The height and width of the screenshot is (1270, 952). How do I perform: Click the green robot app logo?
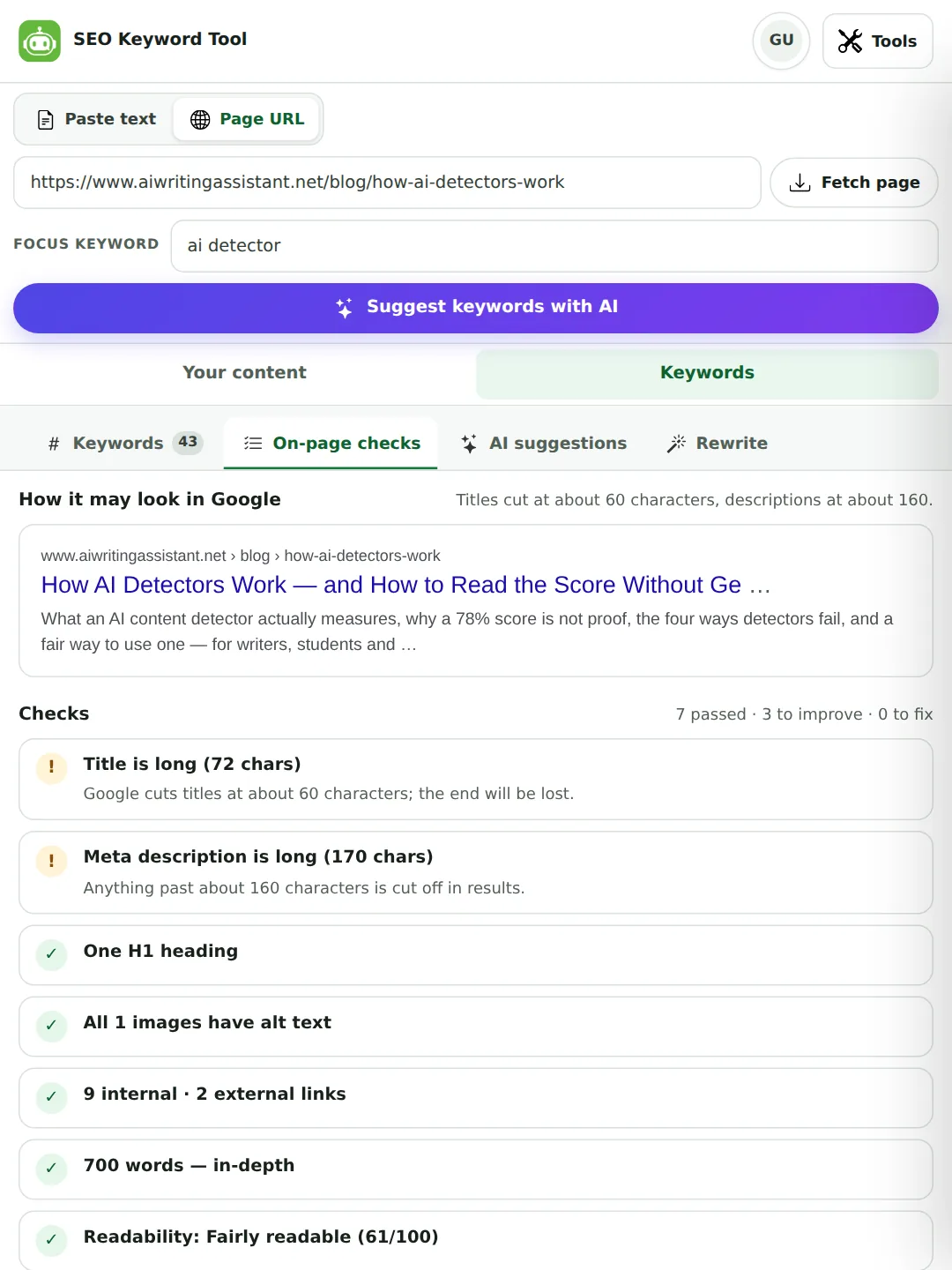[40, 41]
